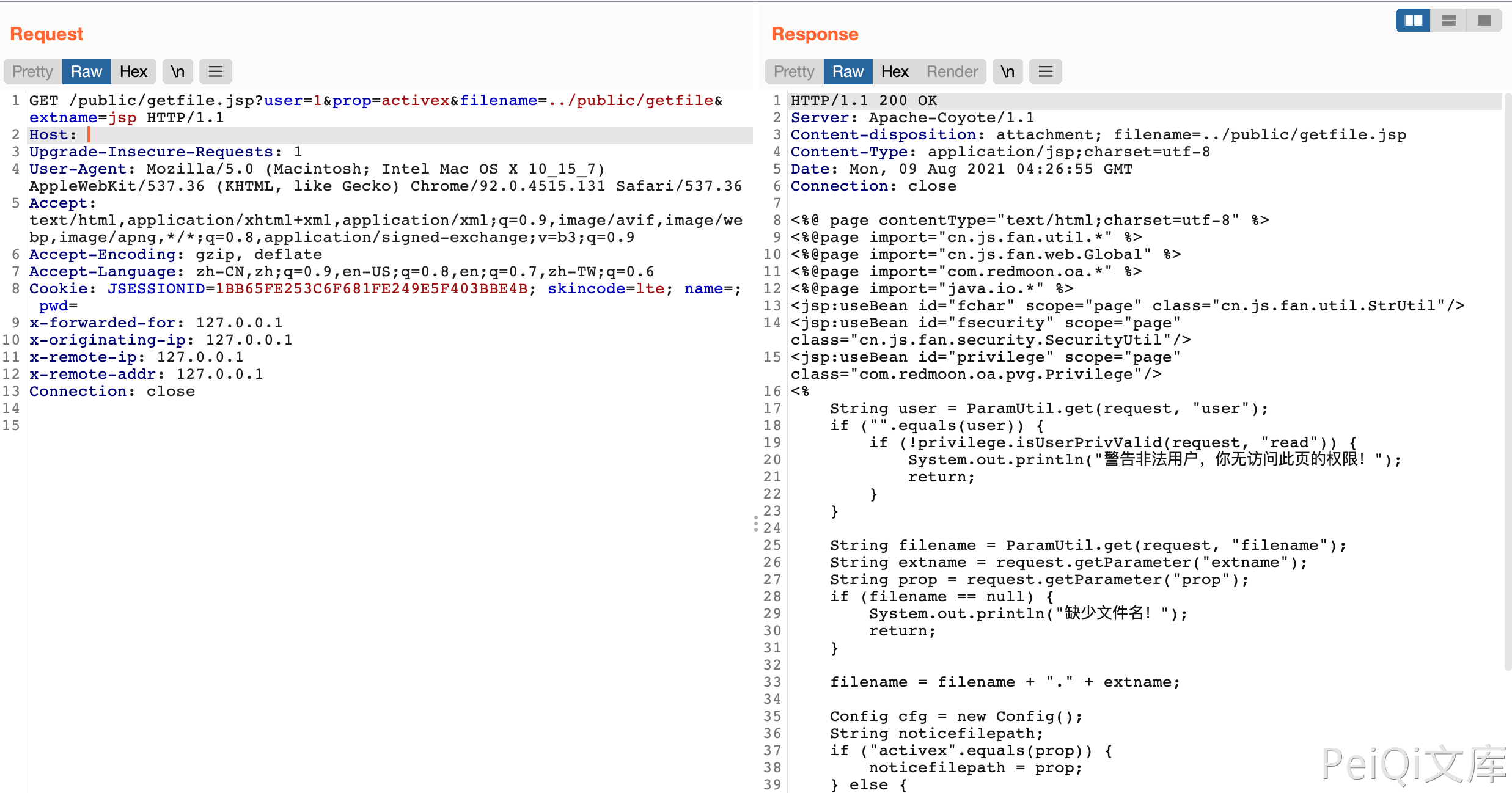
Task: Click the pane divider drag handle dots
Action: coord(756,524)
